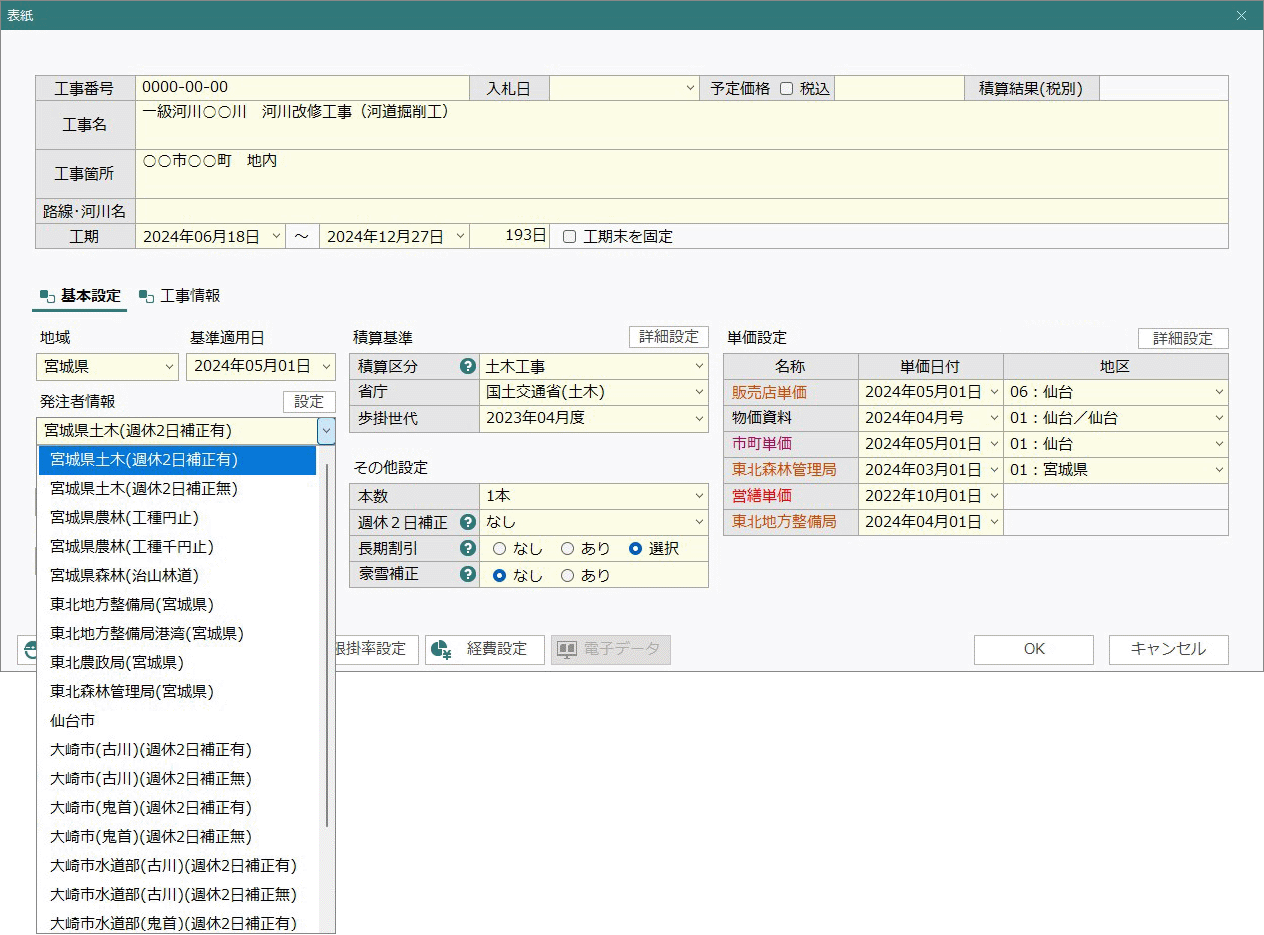The width and height of the screenshot is (1264, 935).
Task: Select 長期割引 なし radio button
Action: click(x=500, y=549)
